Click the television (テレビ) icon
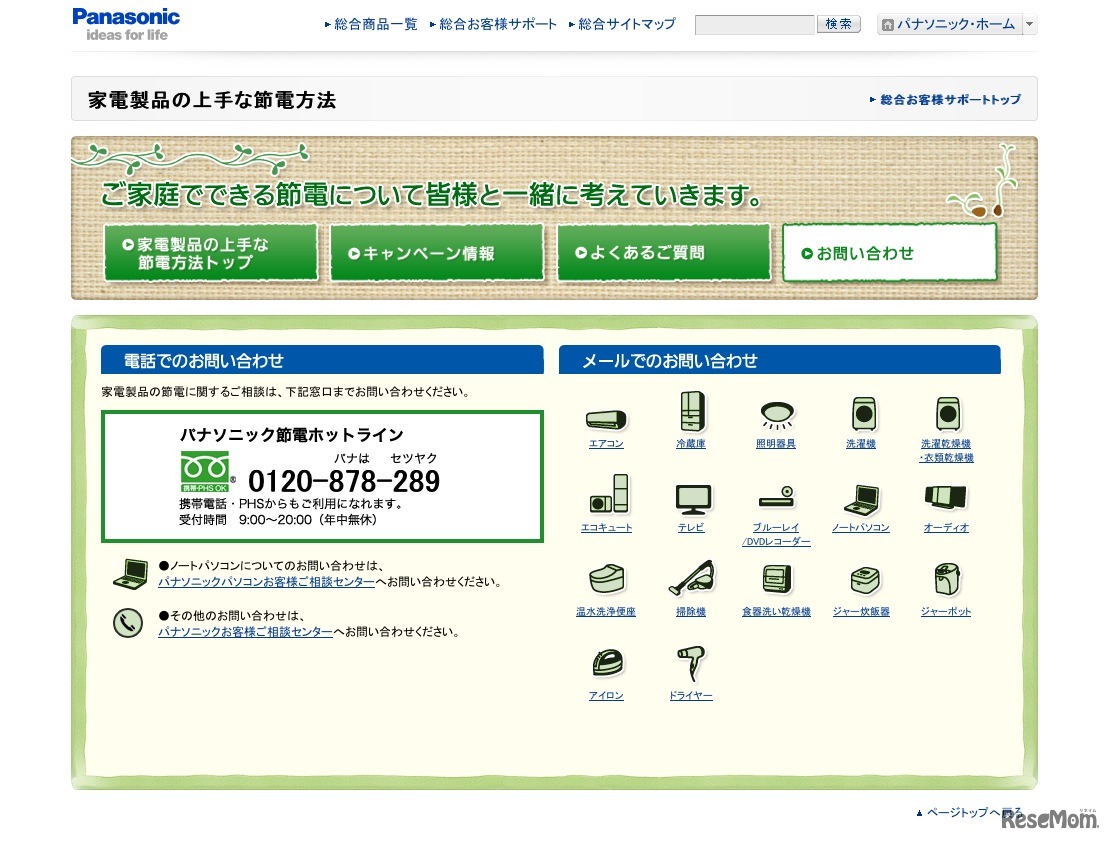This screenshot has height=842, width=1112. (691, 498)
